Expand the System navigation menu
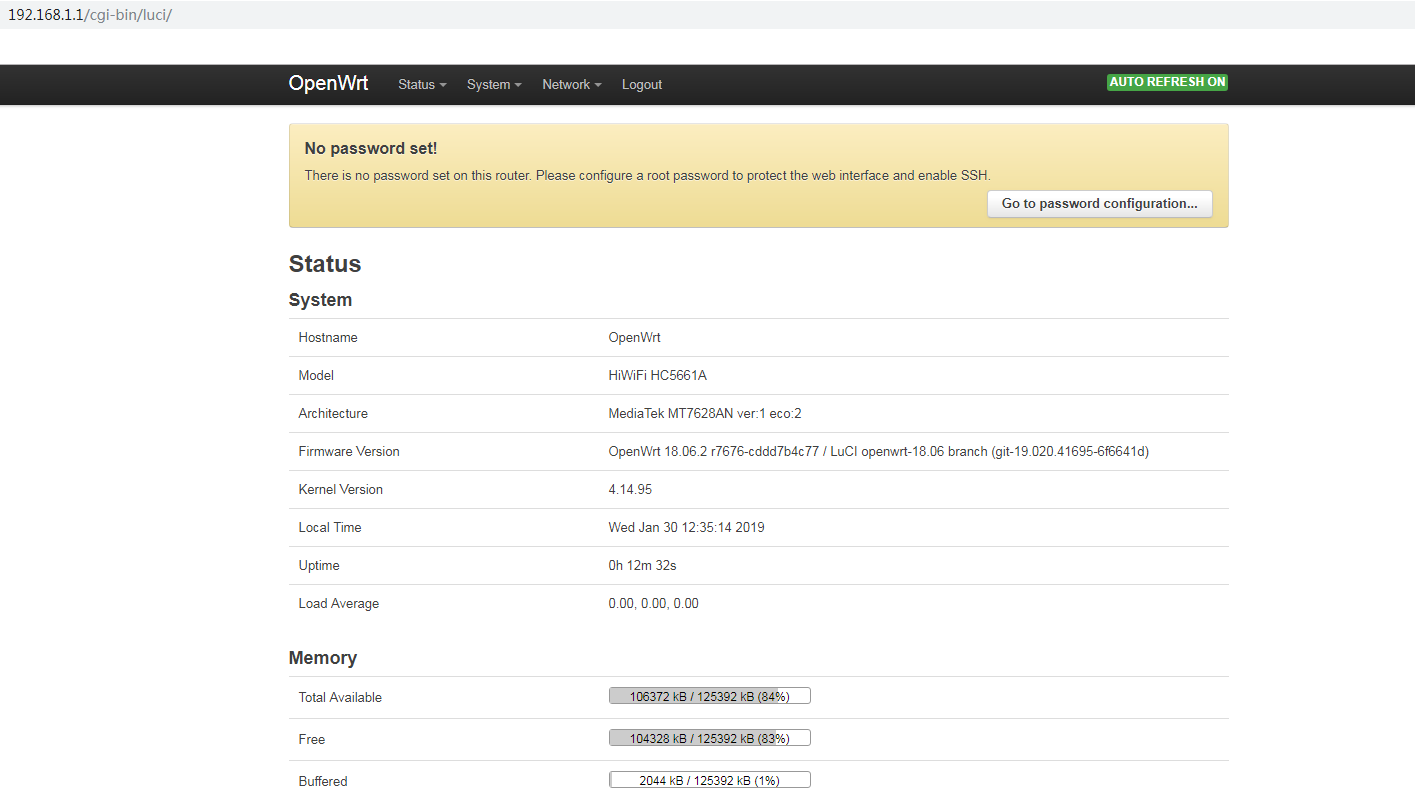 coord(494,85)
